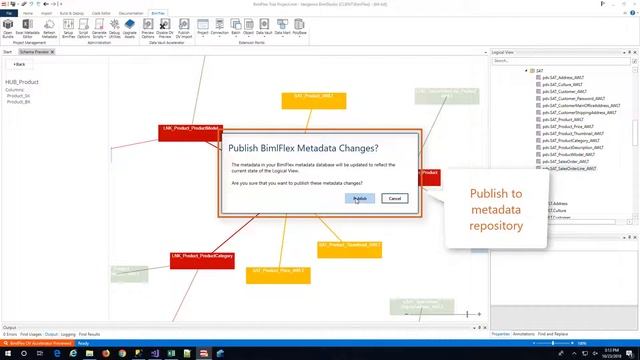Click the Logical View vertical scrollbar
The height and width of the screenshot is (360, 640).
tap(635, 133)
